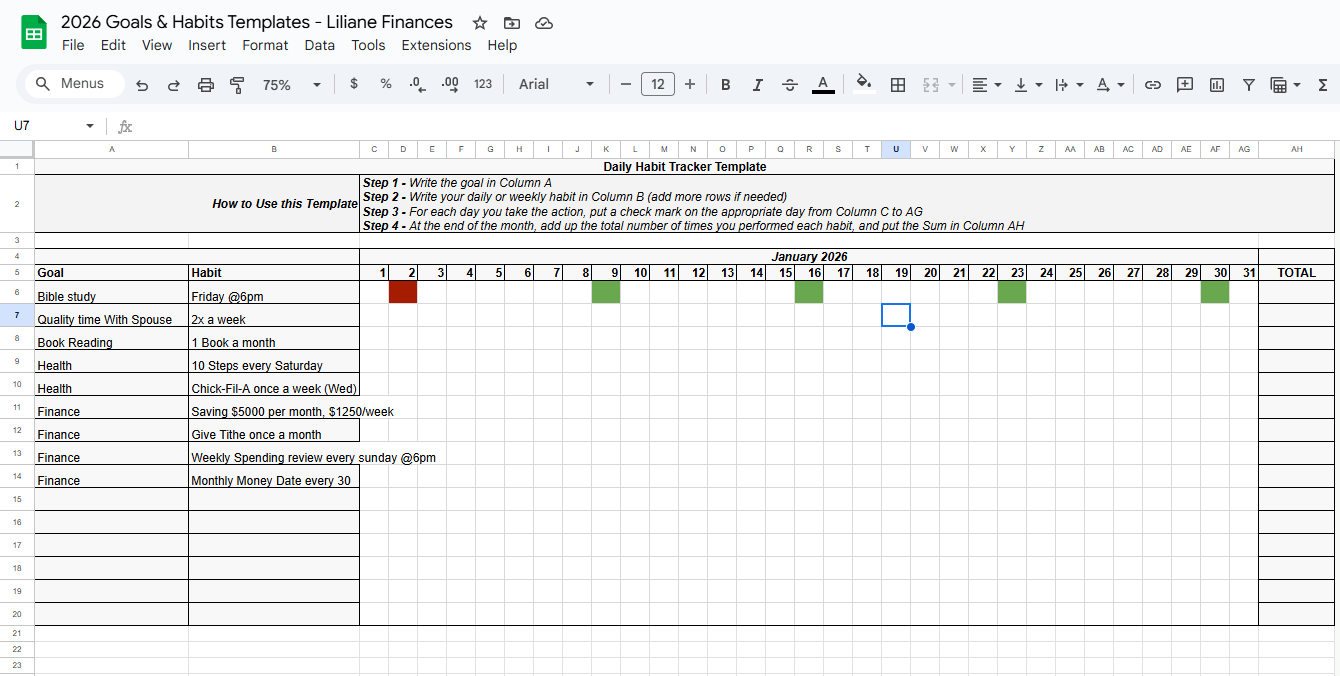Viewport: 1340px width, 676px height.
Task: Select the currency format icon
Action: (353, 84)
